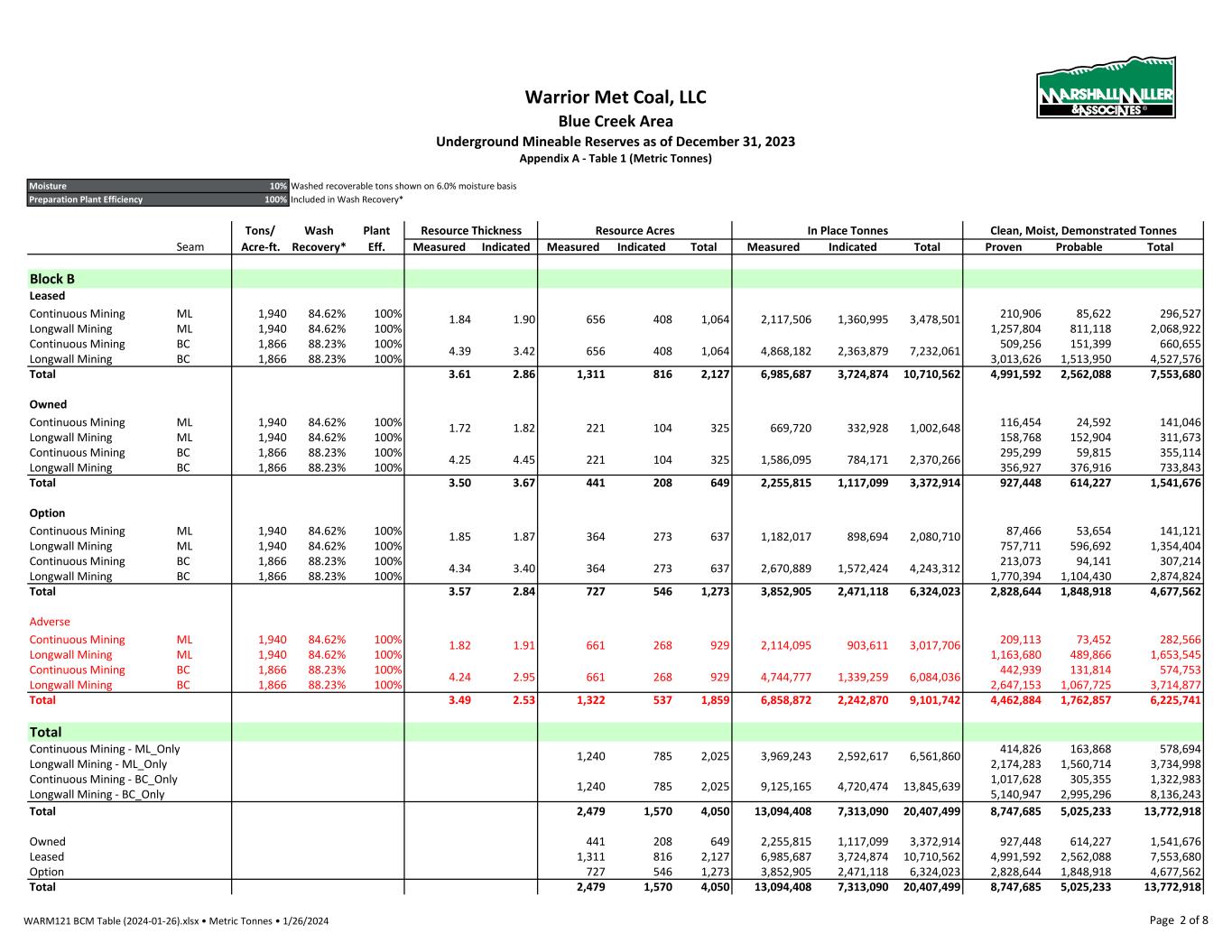Click the In Place Tonnes group header

847,230
